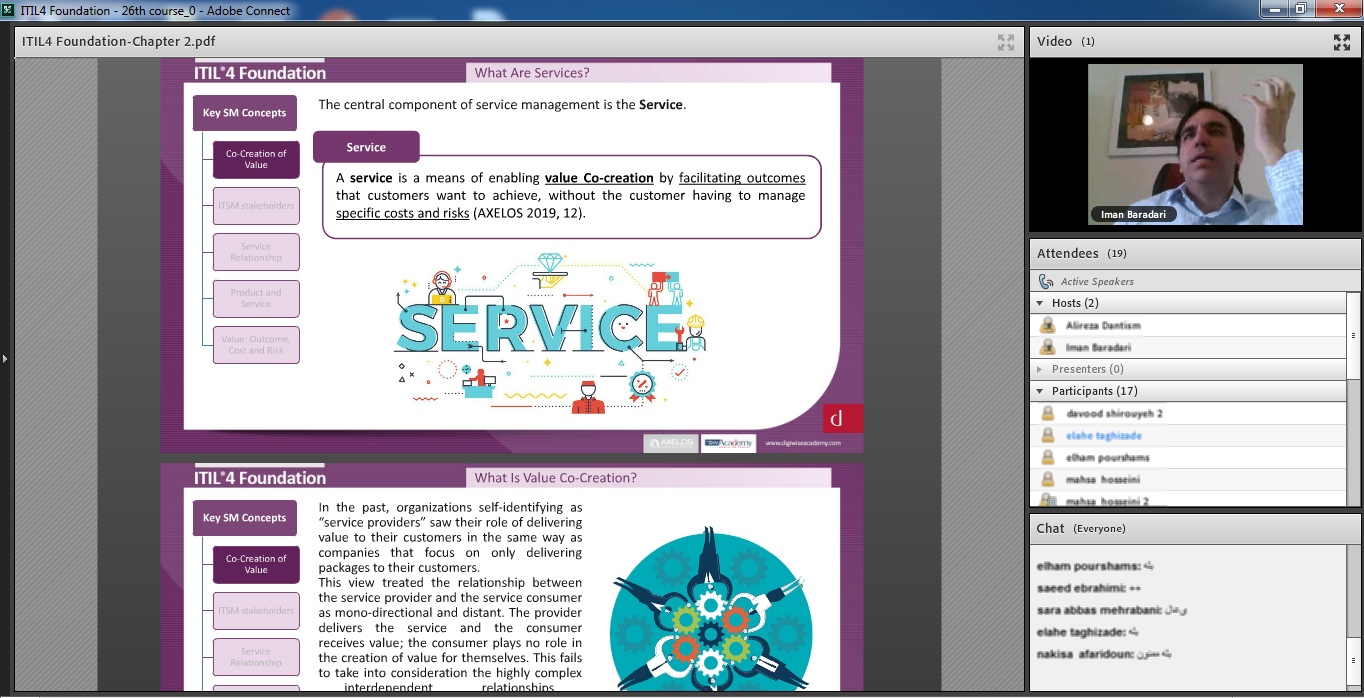Viewport: 1364px width, 698px height.
Task: Click the Active Speakers phone icon
Action: coord(1047,282)
